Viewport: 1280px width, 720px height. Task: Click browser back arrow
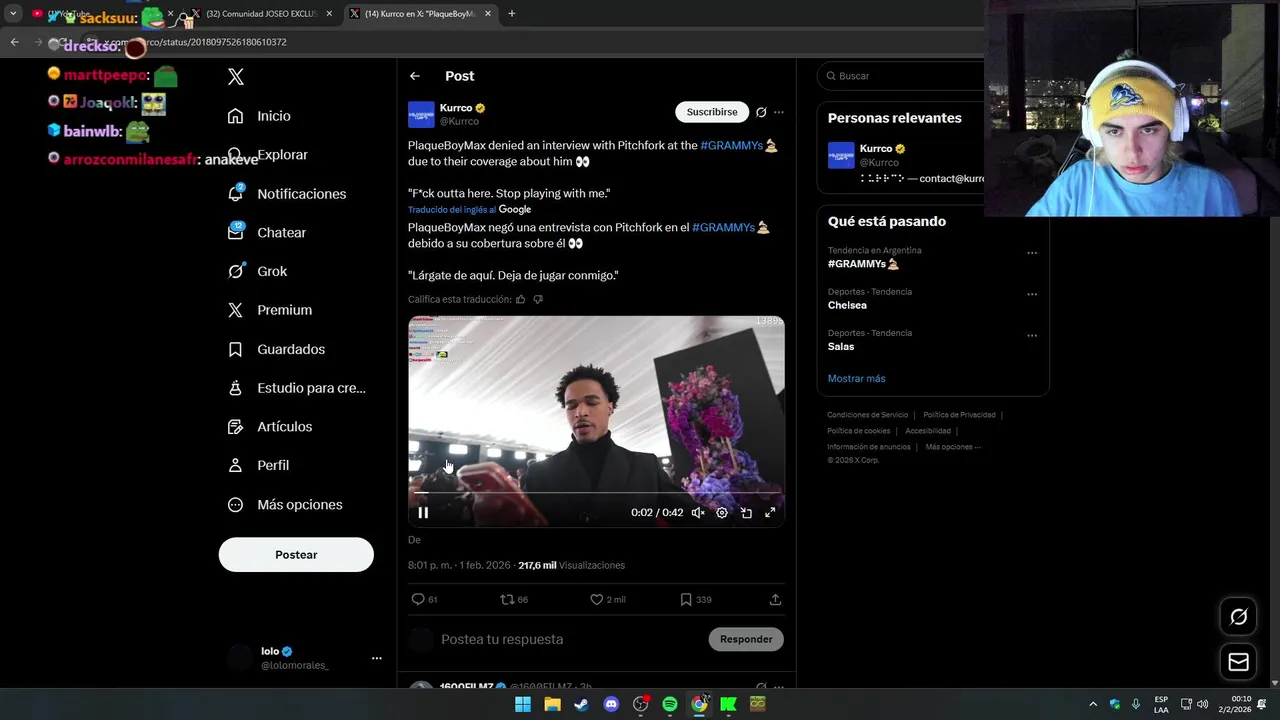coord(14,42)
